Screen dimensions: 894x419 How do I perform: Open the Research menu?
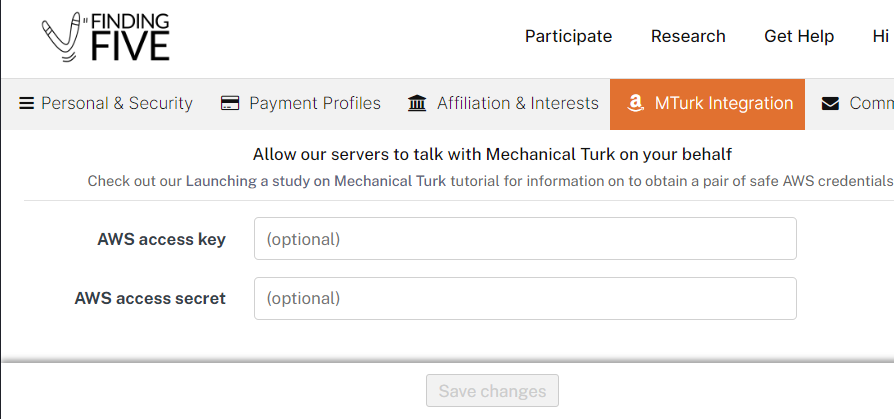[688, 36]
